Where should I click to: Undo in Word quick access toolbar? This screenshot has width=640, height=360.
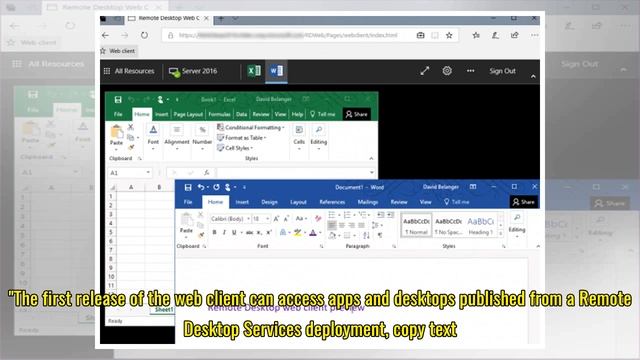click(200, 187)
